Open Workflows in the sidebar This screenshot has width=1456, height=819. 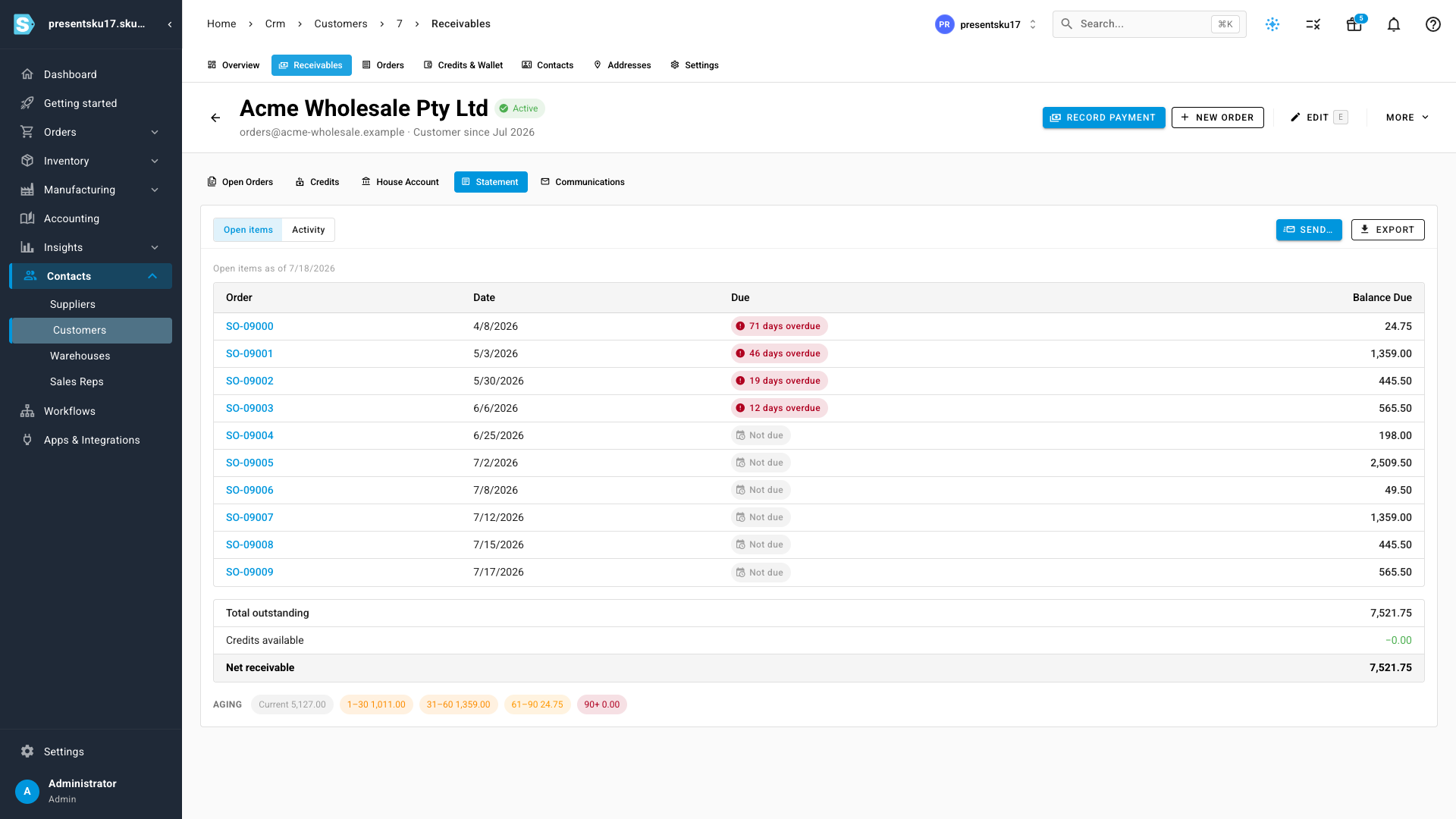91,411
